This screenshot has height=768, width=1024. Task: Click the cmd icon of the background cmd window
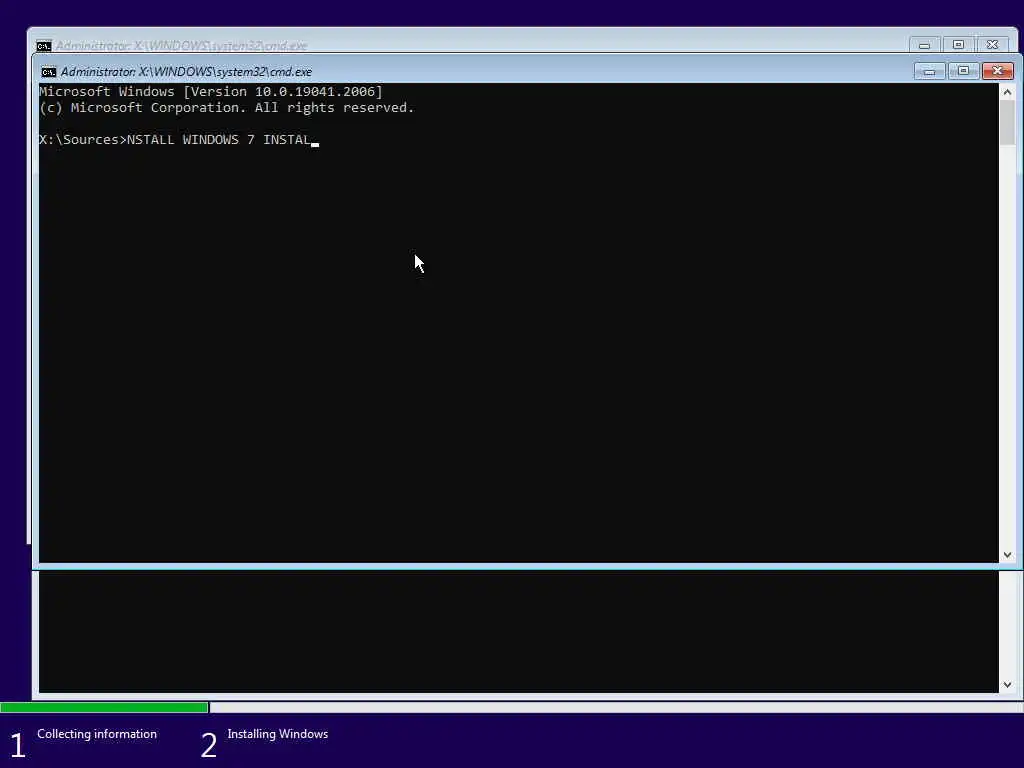click(44, 46)
